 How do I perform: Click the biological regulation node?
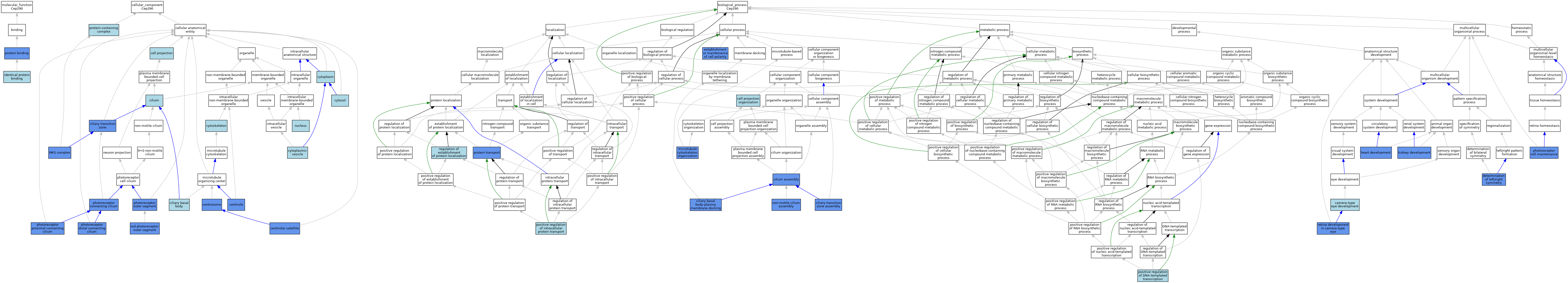coord(677,29)
